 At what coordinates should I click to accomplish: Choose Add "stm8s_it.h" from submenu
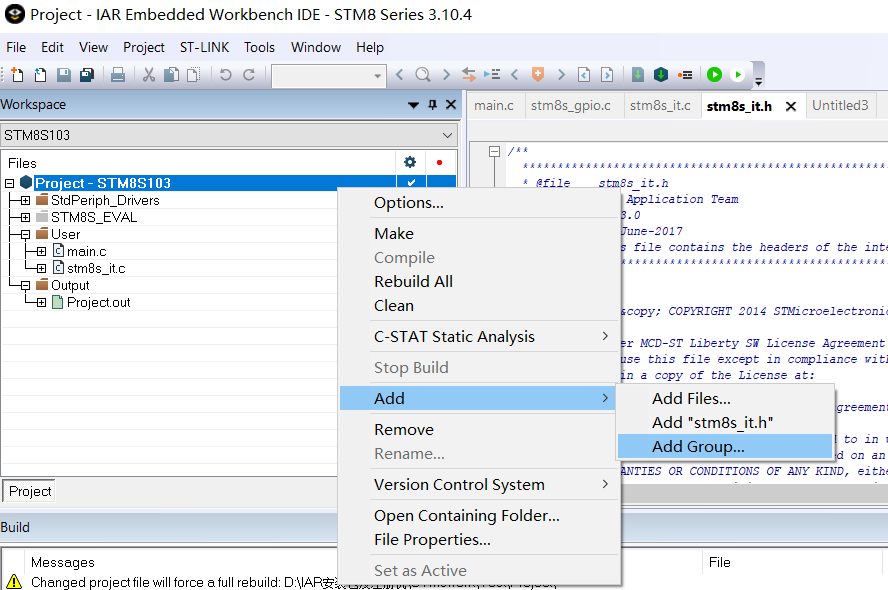(x=725, y=422)
